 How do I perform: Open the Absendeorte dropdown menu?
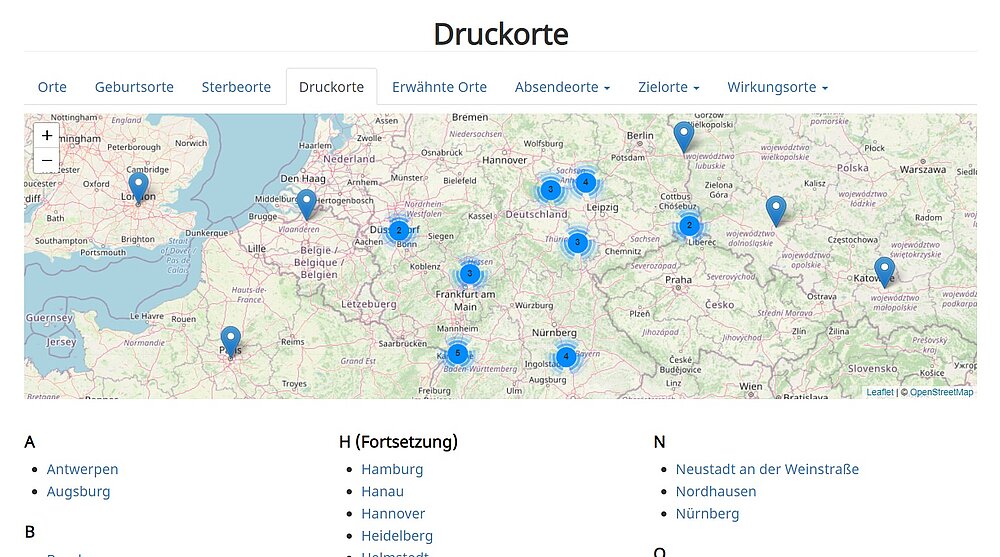click(x=562, y=87)
